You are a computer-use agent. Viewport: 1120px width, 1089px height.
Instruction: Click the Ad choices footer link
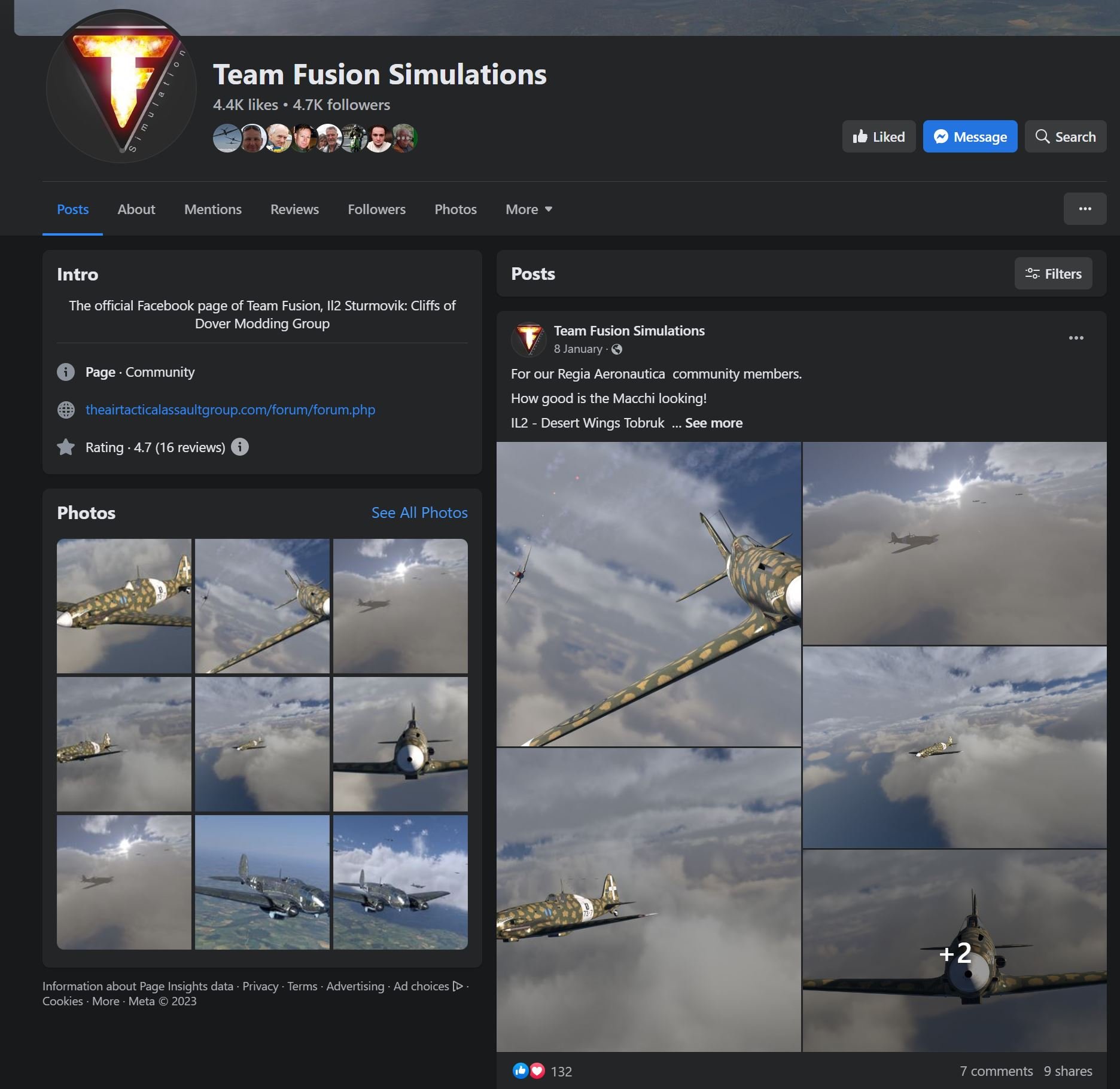tap(428, 986)
